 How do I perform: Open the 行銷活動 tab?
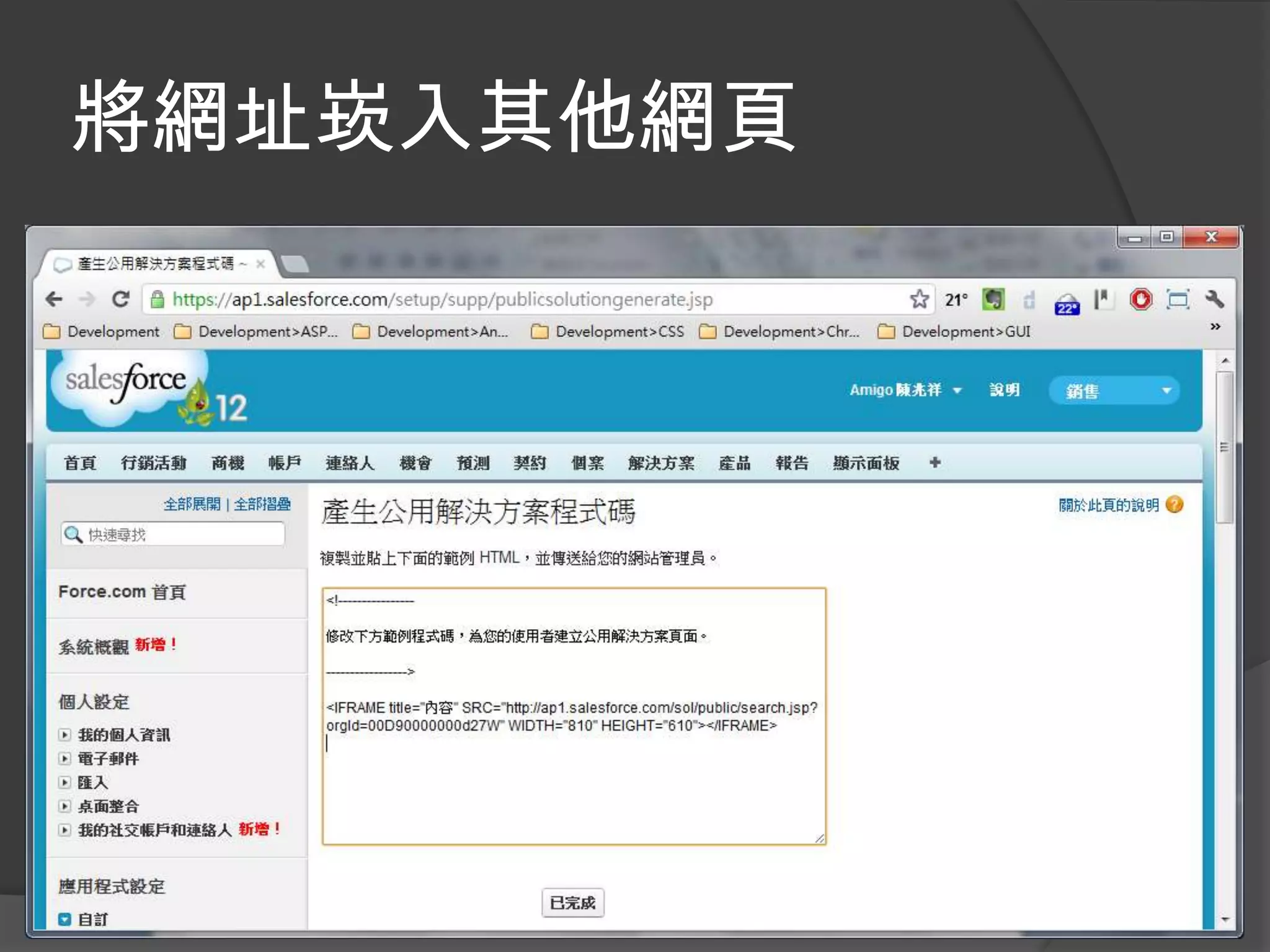click(154, 463)
